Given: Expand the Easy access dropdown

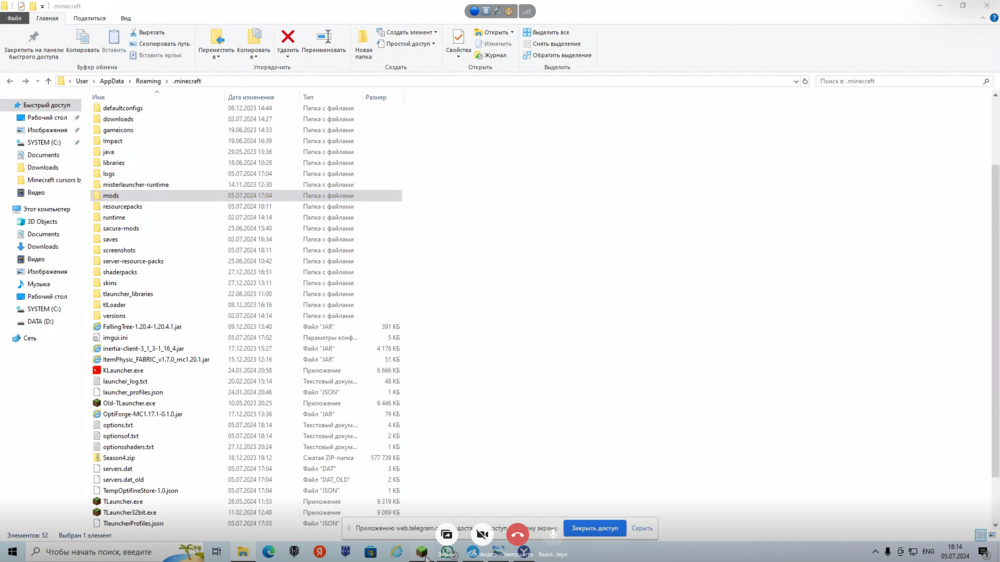Looking at the screenshot, I should point(434,43).
